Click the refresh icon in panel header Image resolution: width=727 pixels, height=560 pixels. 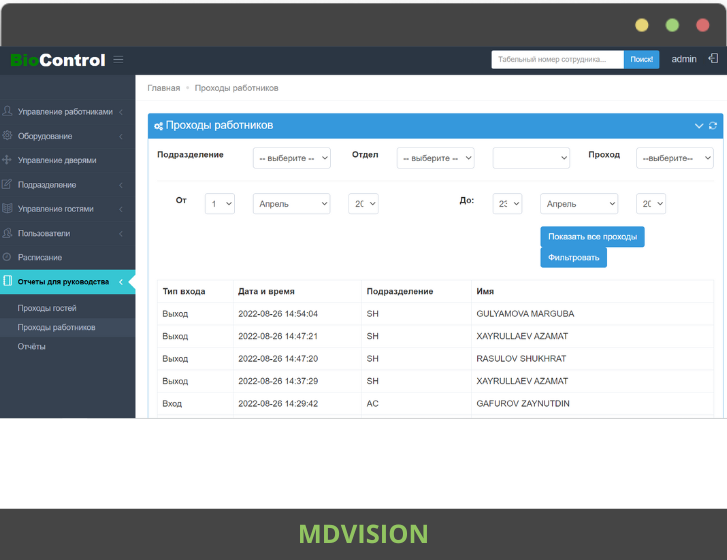[x=713, y=126]
